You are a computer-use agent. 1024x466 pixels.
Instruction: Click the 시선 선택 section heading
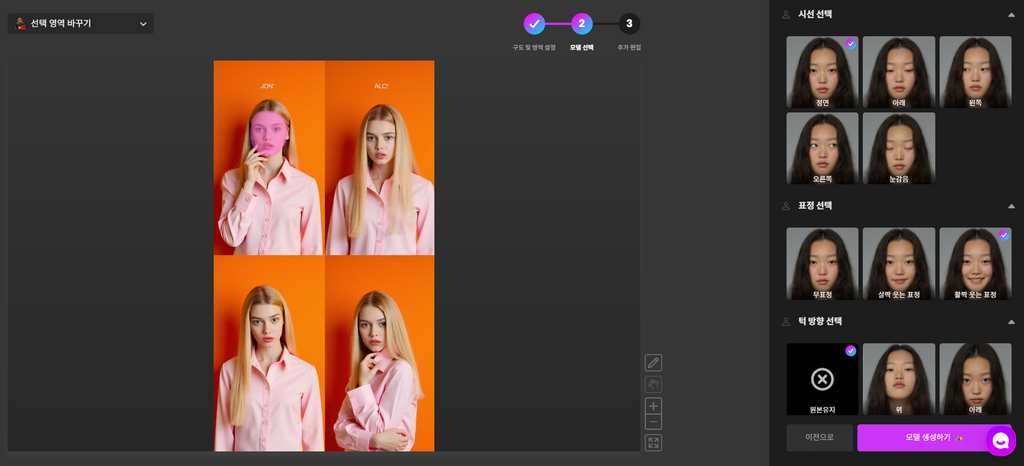tap(815, 14)
